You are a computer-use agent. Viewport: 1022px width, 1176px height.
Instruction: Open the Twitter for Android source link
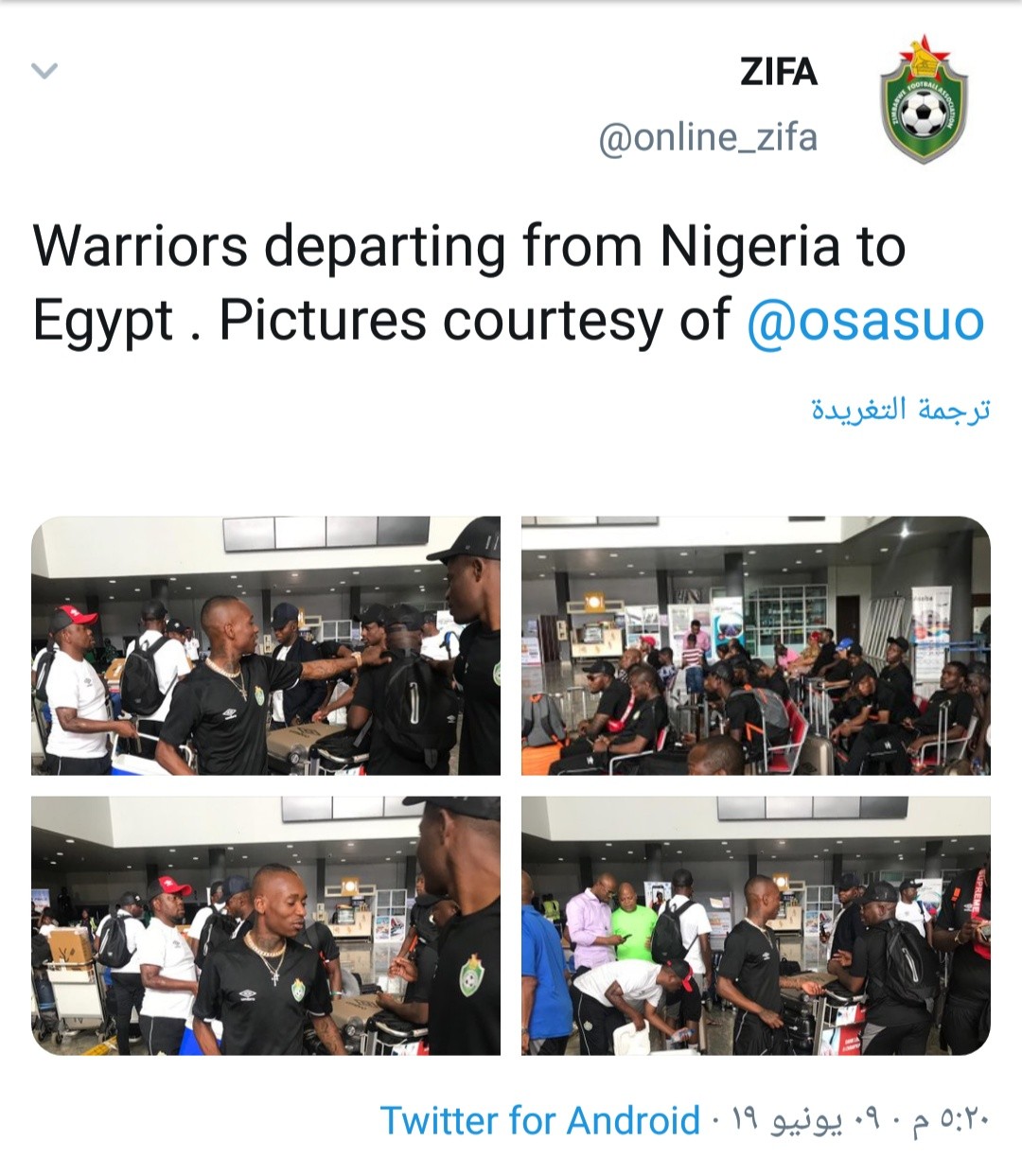(x=539, y=1120)
